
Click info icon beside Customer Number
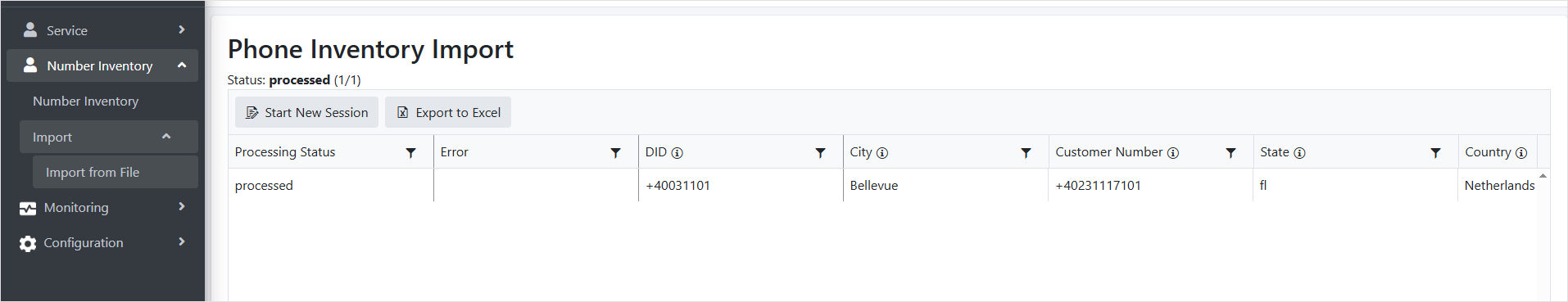coord(1173,153)
